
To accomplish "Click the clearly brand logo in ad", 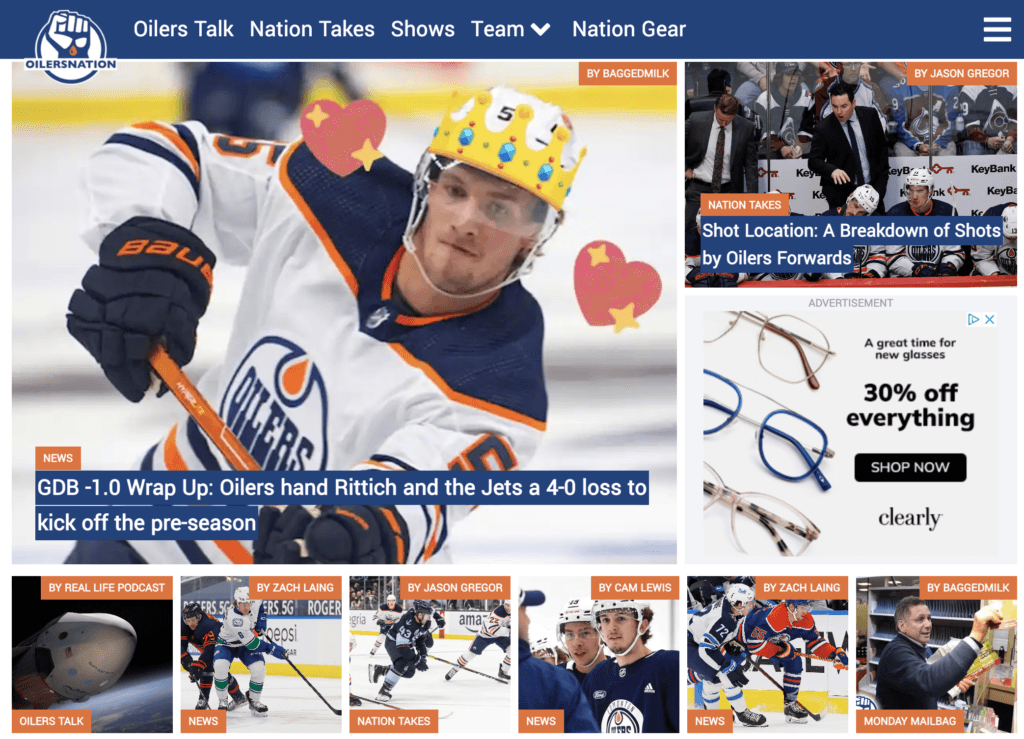I will coord(910,518).
